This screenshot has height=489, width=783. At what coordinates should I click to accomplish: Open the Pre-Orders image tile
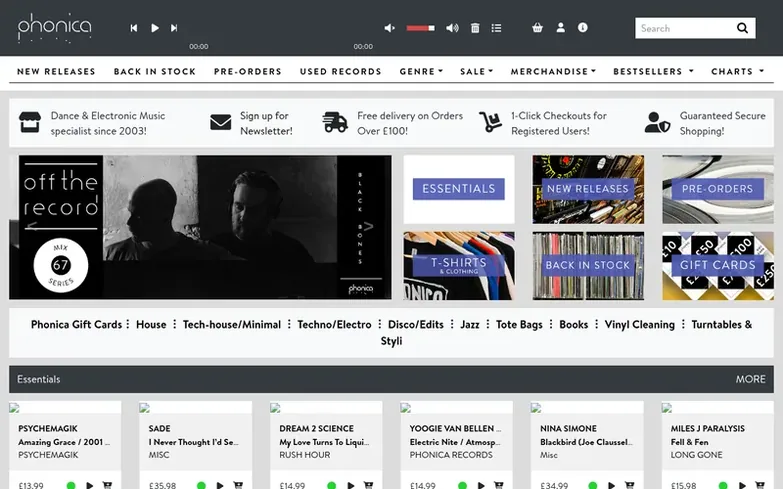718,189
